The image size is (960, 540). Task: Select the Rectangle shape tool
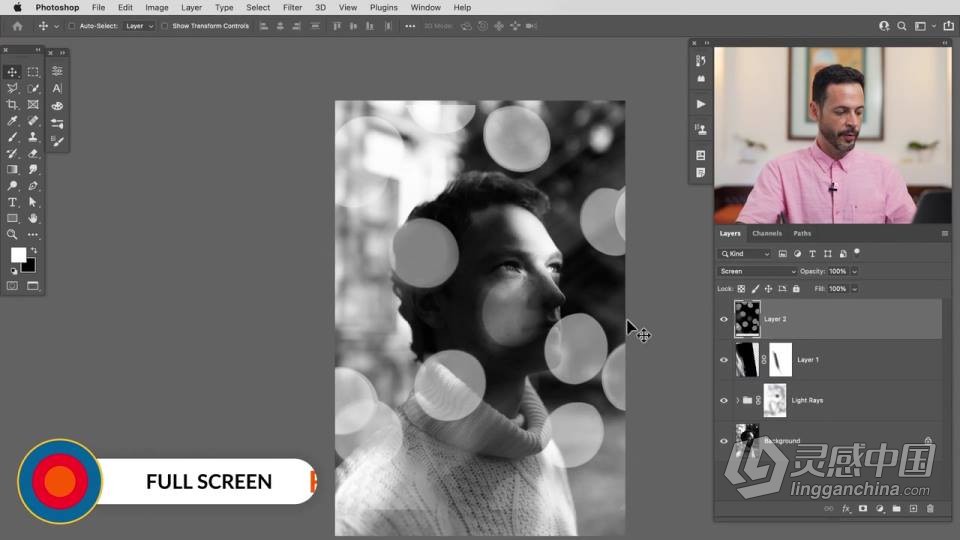point(12,218)
